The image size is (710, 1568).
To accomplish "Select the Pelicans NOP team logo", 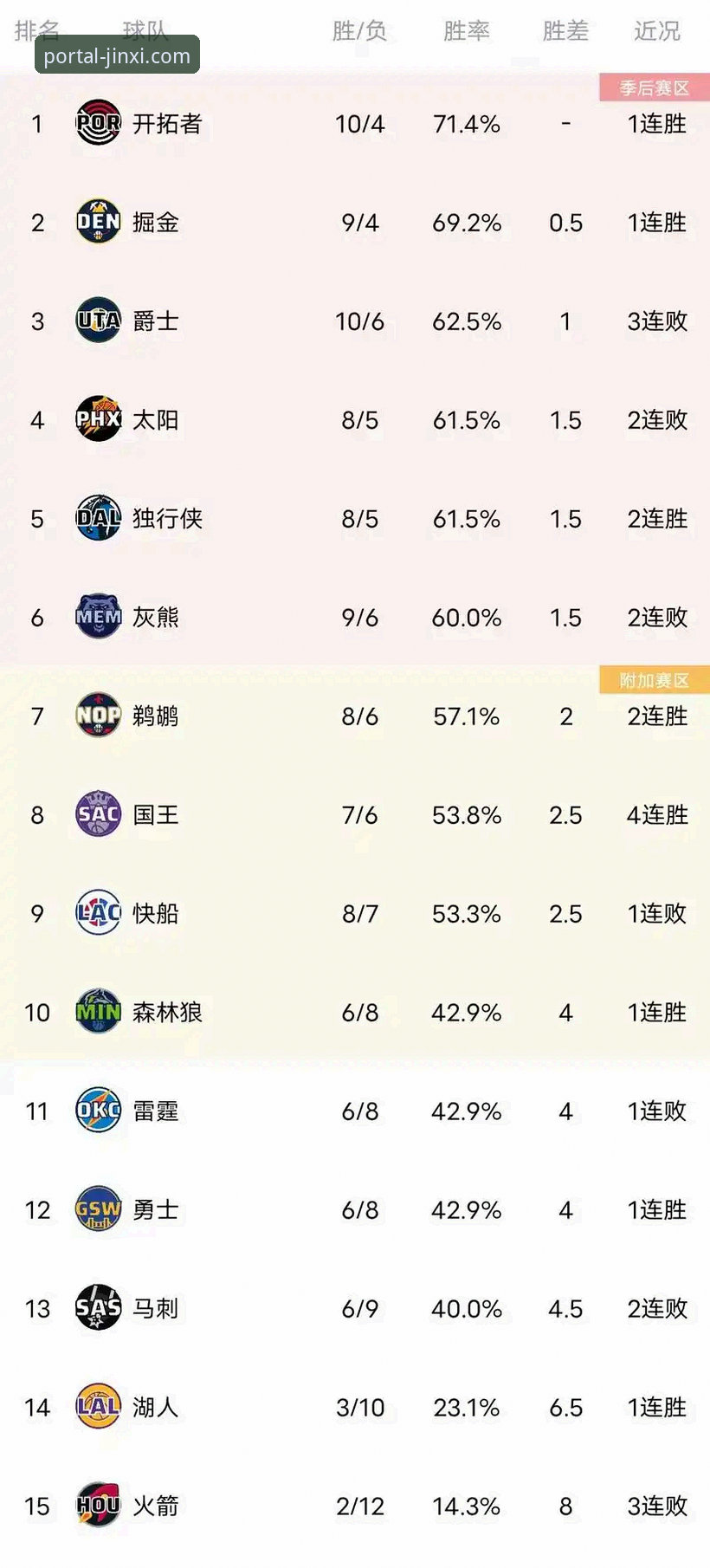I will coord(98,716).
